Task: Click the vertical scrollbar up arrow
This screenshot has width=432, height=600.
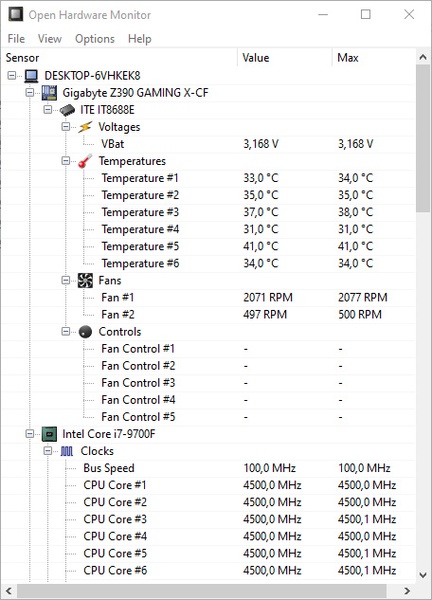Action: pos(423,57)
